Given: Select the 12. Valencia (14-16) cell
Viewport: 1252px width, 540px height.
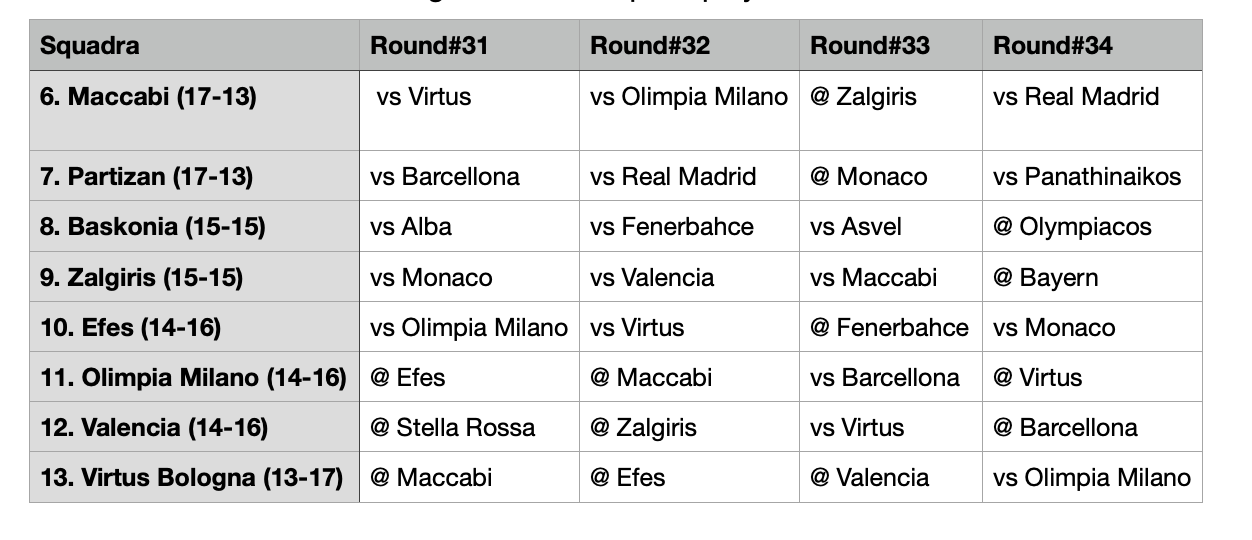Looking at the screenshot, I should (194, 427).
